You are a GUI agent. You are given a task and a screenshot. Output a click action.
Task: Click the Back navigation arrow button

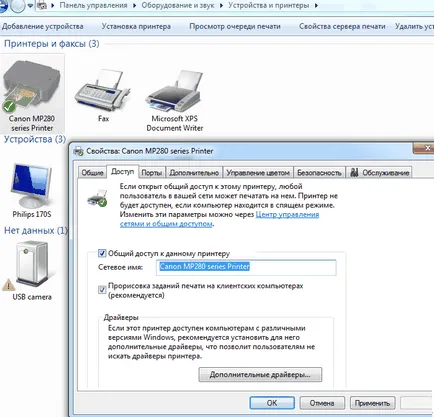click(3, 6)
